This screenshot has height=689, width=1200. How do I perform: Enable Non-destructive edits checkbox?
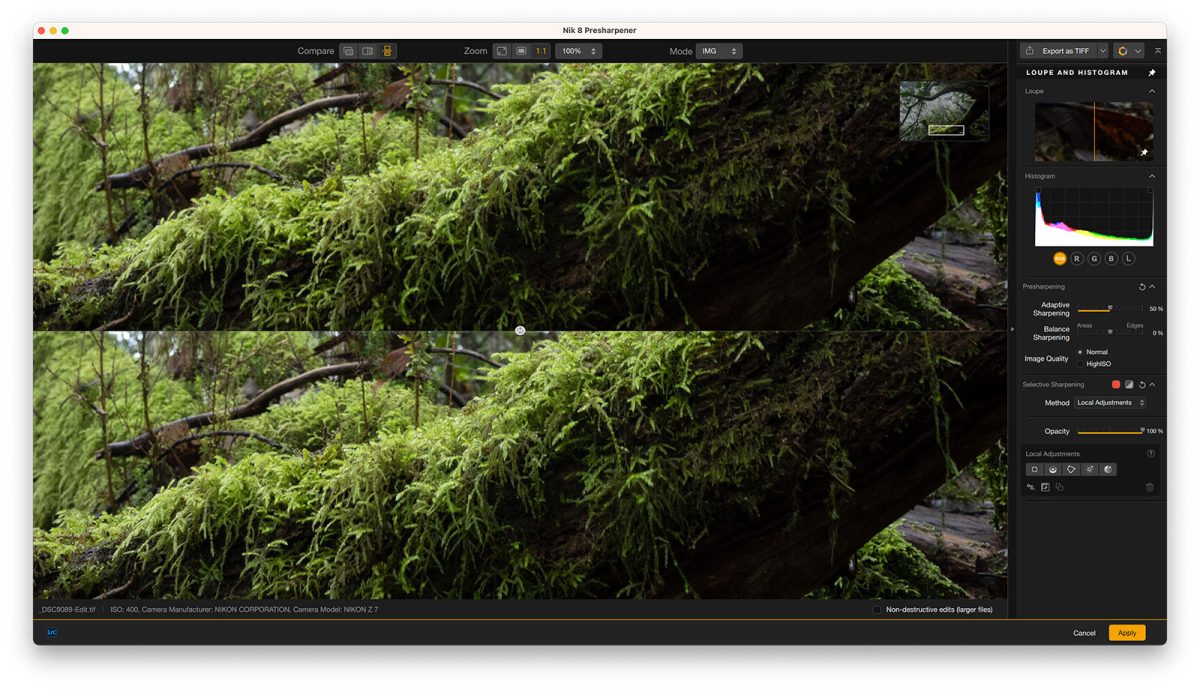[877, 609]
